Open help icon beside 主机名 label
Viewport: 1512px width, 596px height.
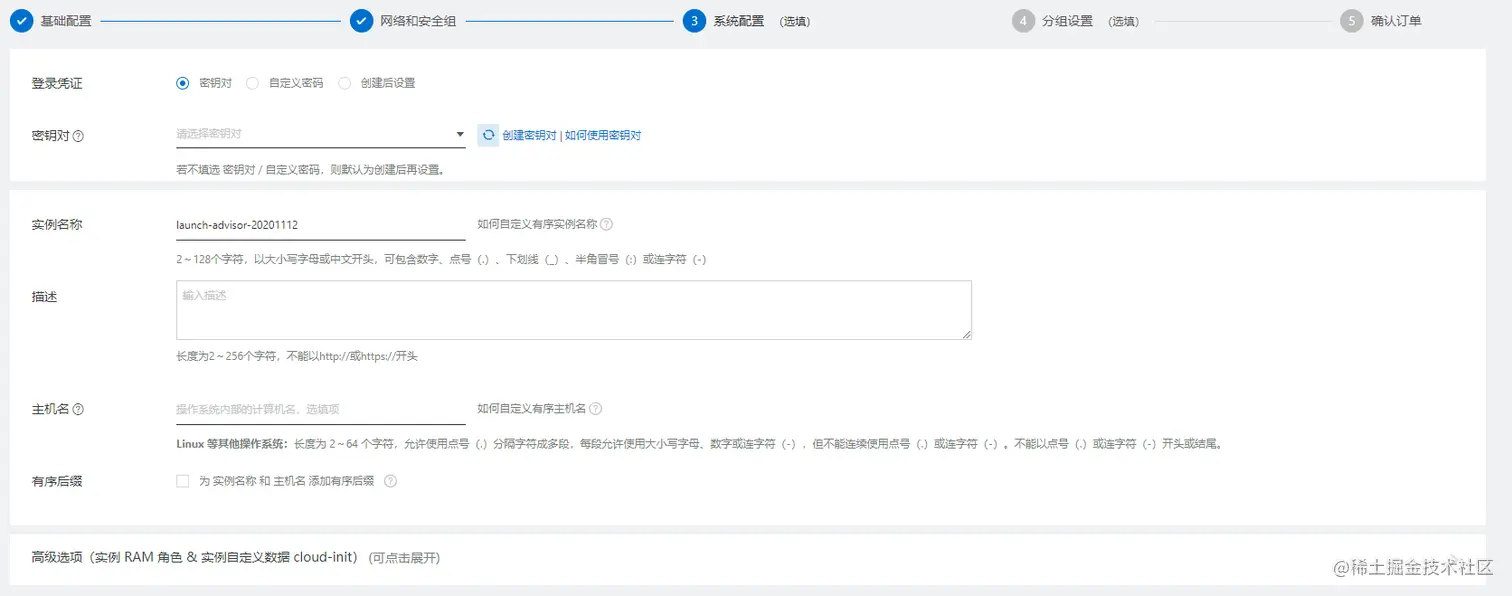[x=78, y=409]
